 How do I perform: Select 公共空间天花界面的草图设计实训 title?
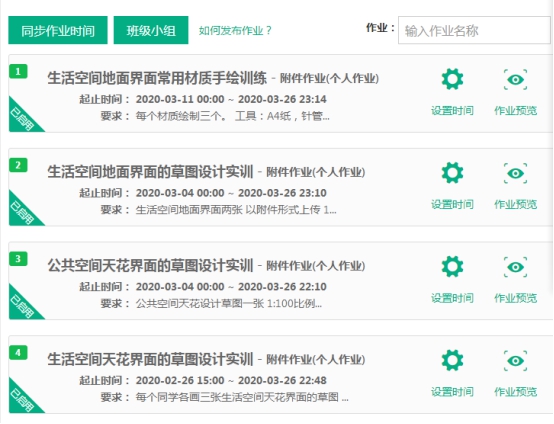(x=150, y=265)
